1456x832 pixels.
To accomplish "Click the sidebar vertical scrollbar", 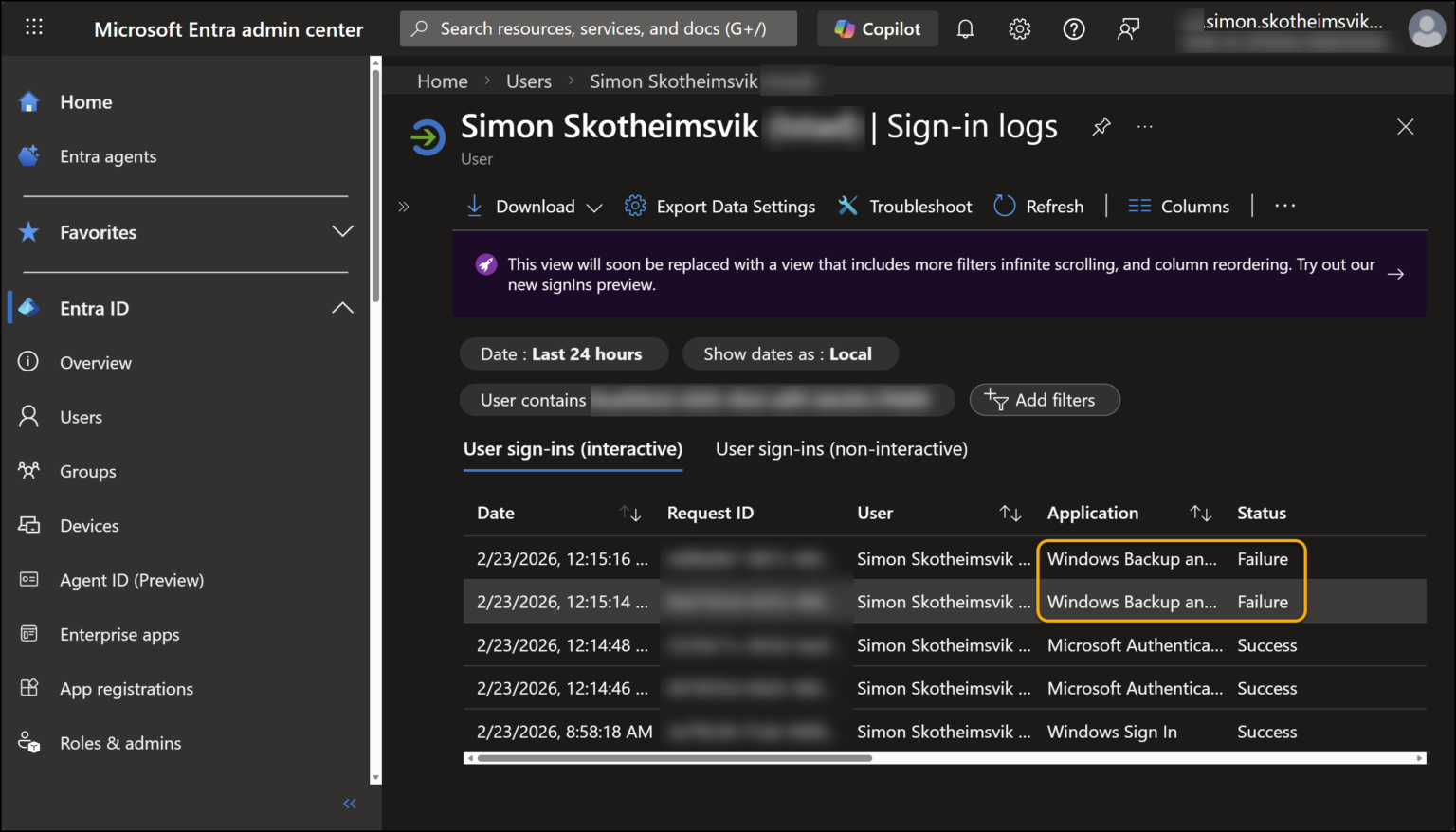I will coord(375,185).
